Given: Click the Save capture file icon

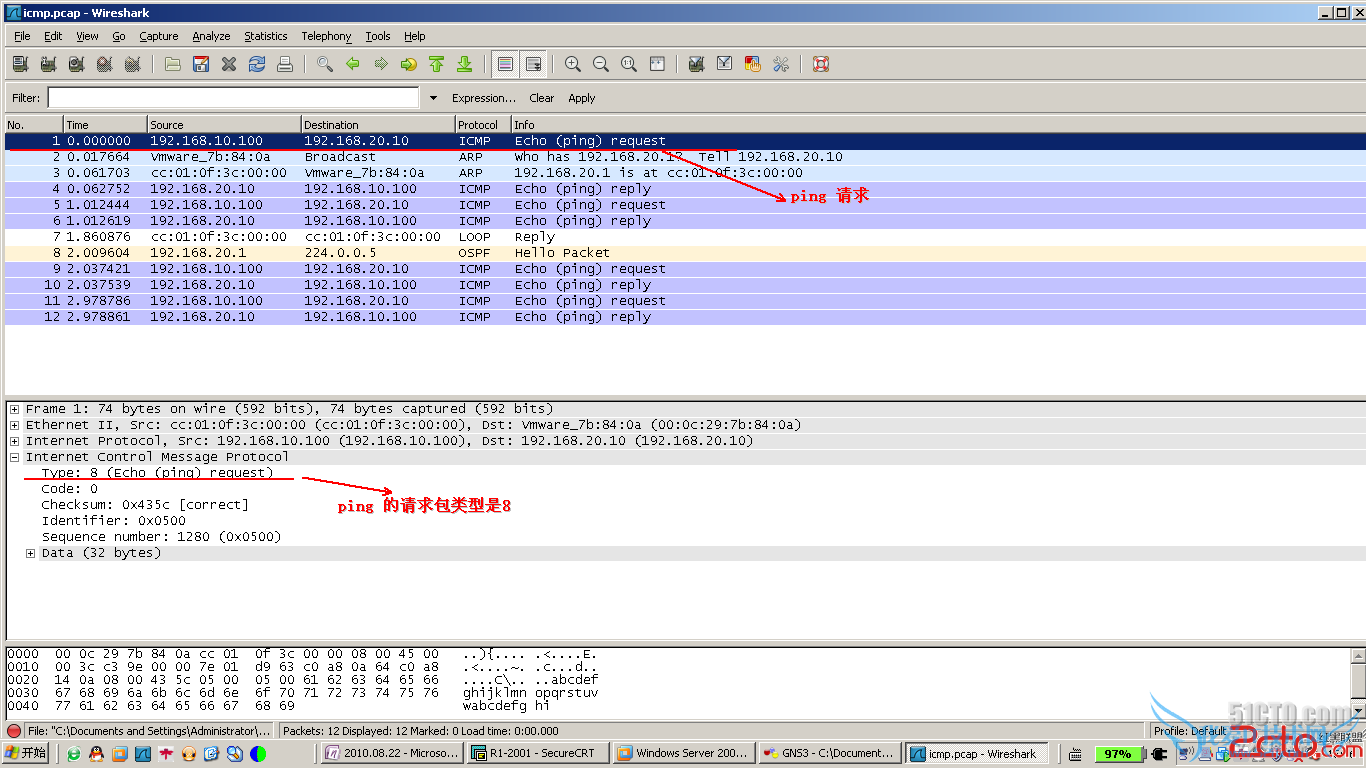Looking at the screenshot, I should point(201,64).
